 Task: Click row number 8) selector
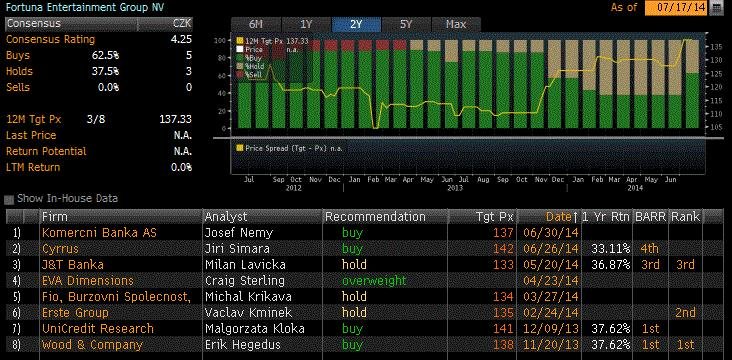coord(17,345)
